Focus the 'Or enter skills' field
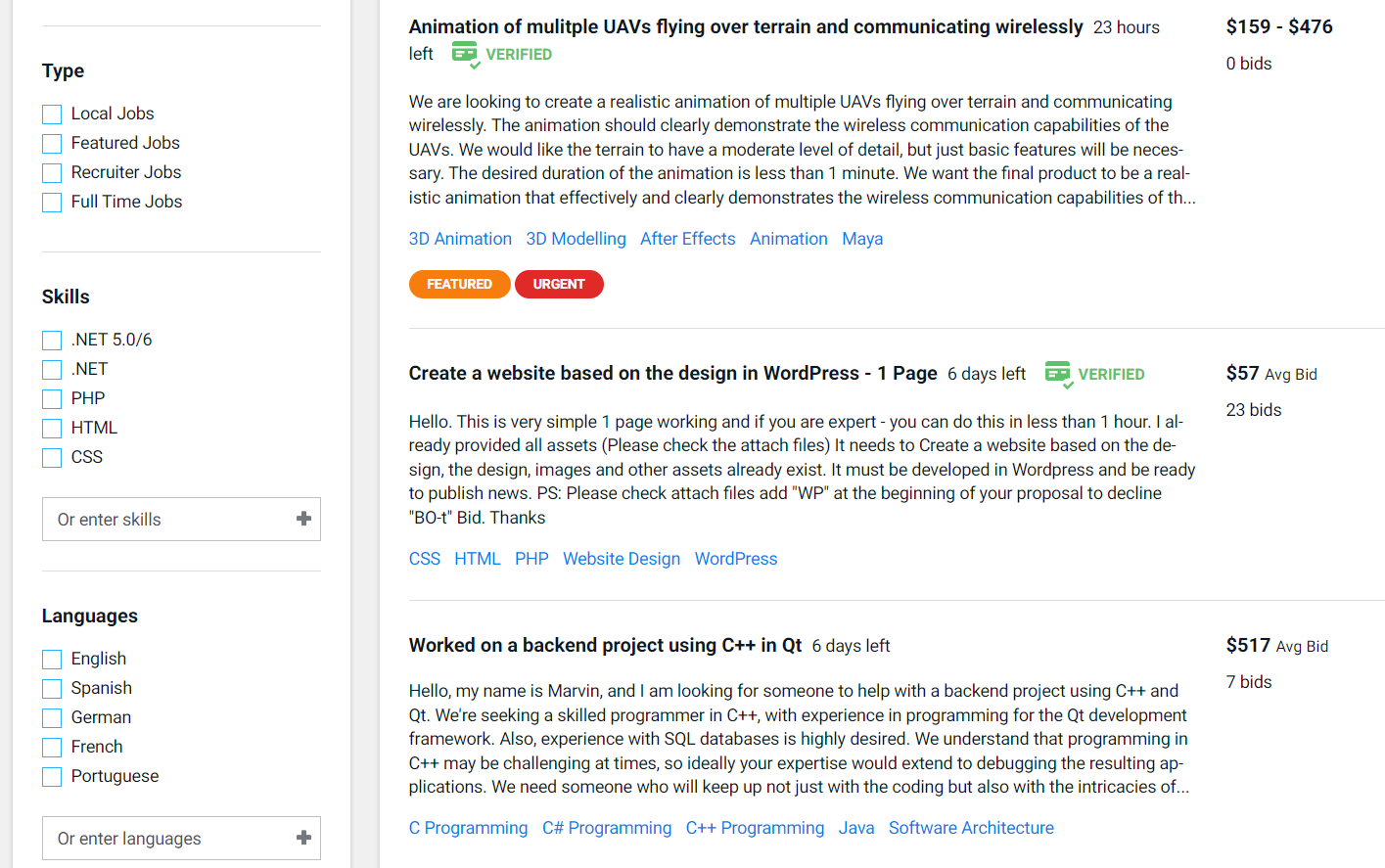Screen dimensions: 1385x868 (x=166, y=520)
